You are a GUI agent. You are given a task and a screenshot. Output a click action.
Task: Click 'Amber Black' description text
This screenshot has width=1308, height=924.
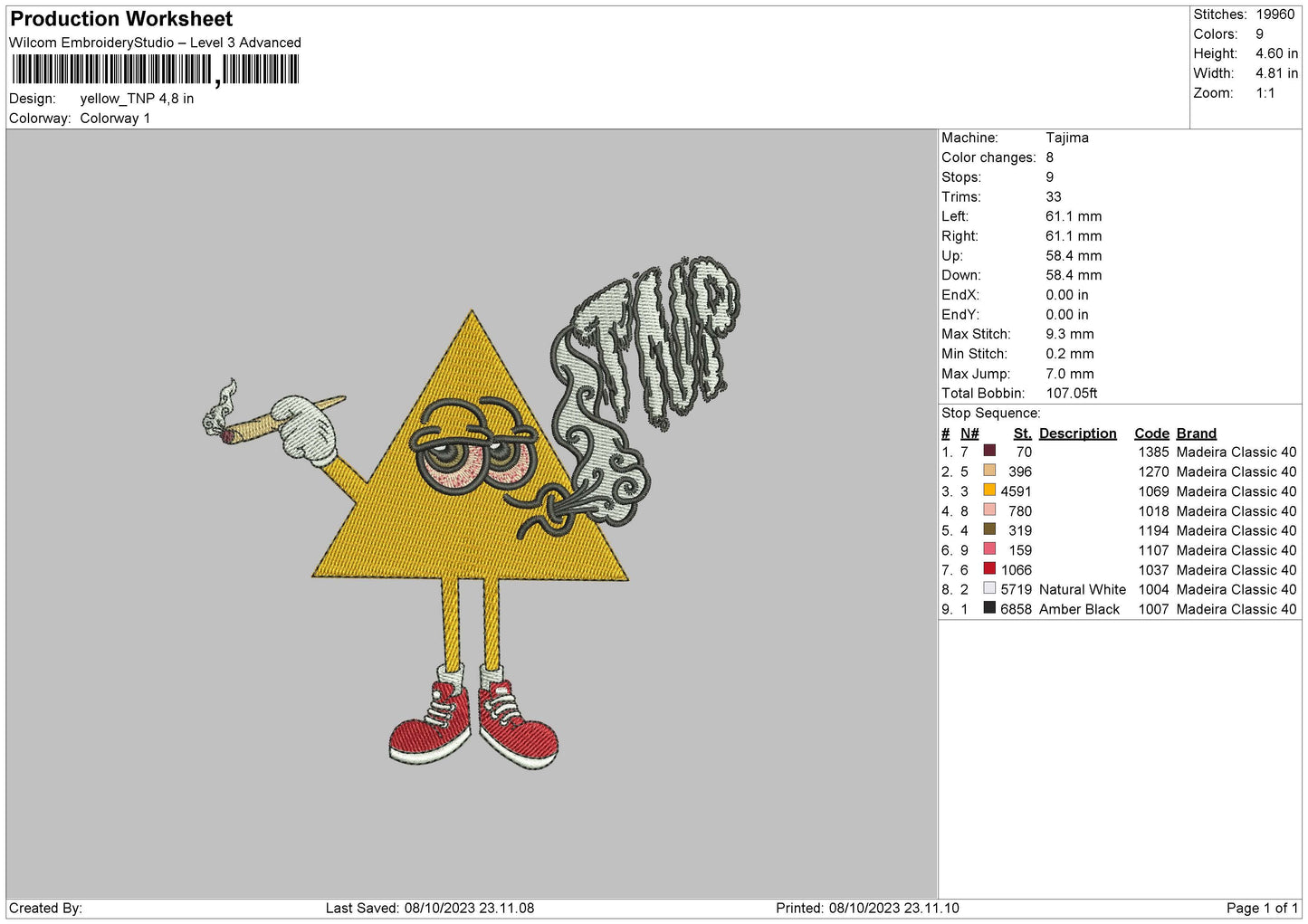(x=1079, y=609)
